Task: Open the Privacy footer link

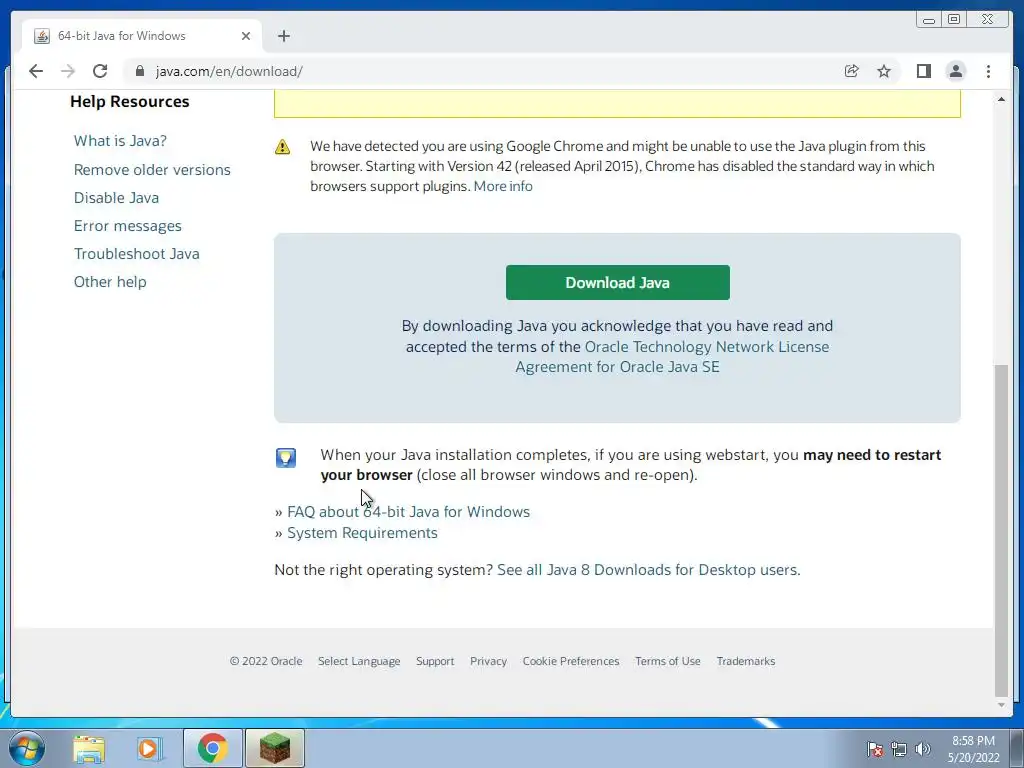Action: click(x=488, y=661)
